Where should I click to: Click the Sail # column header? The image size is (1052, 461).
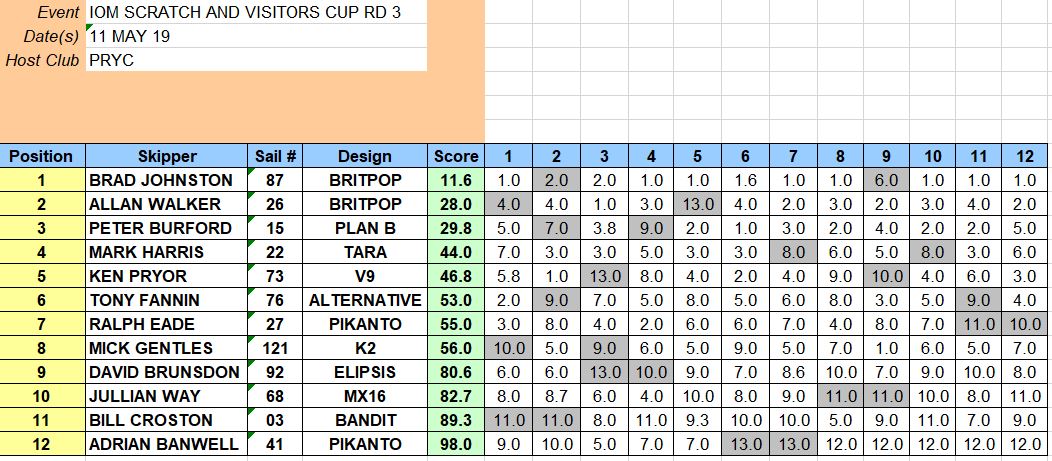[x=275, y=156]
